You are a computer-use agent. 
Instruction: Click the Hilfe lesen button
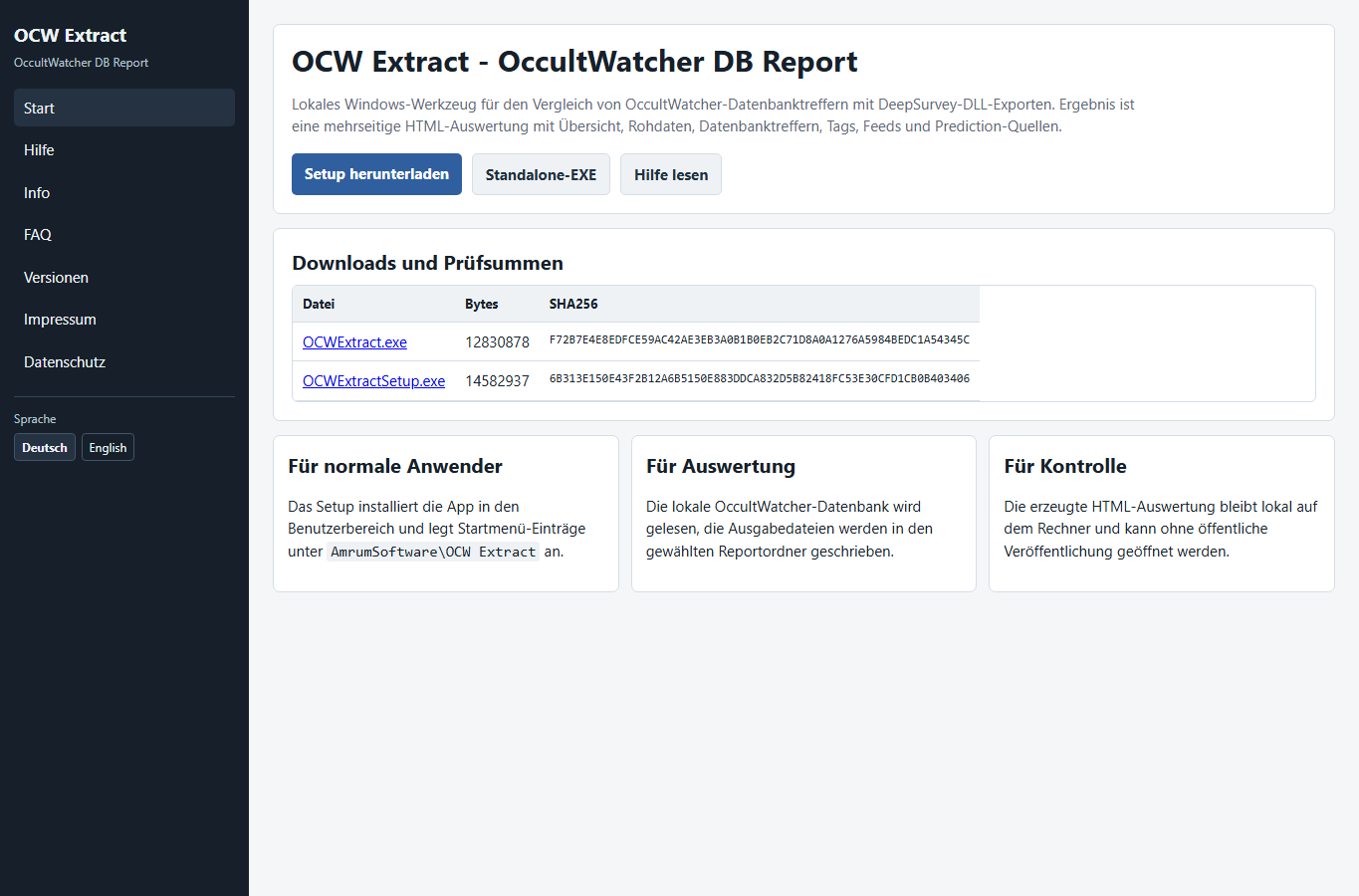671,174
